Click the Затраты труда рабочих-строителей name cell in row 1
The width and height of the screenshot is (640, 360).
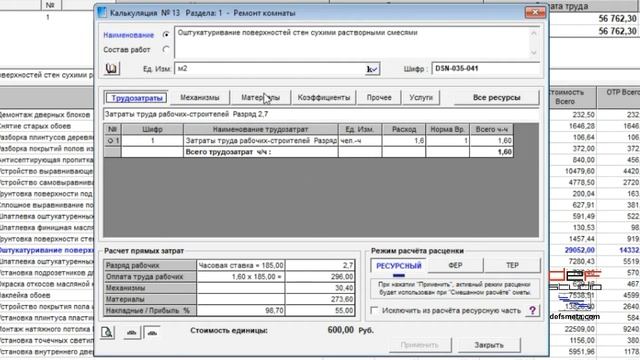[x=260, y=141]
